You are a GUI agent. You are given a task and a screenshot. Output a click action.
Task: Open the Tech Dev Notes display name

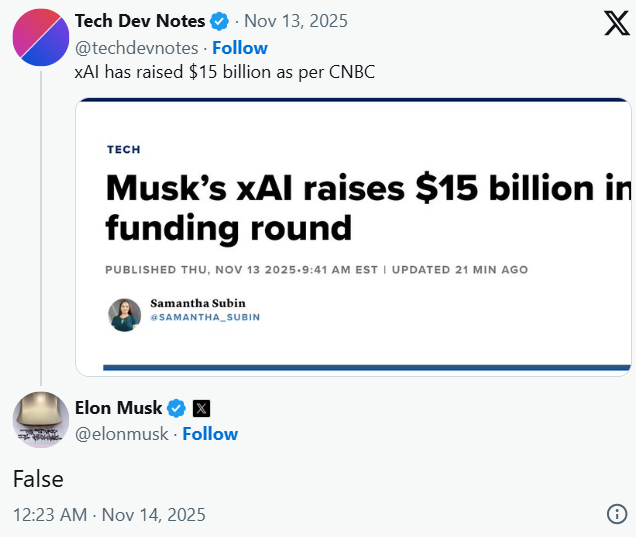click(x=140, y=21)
